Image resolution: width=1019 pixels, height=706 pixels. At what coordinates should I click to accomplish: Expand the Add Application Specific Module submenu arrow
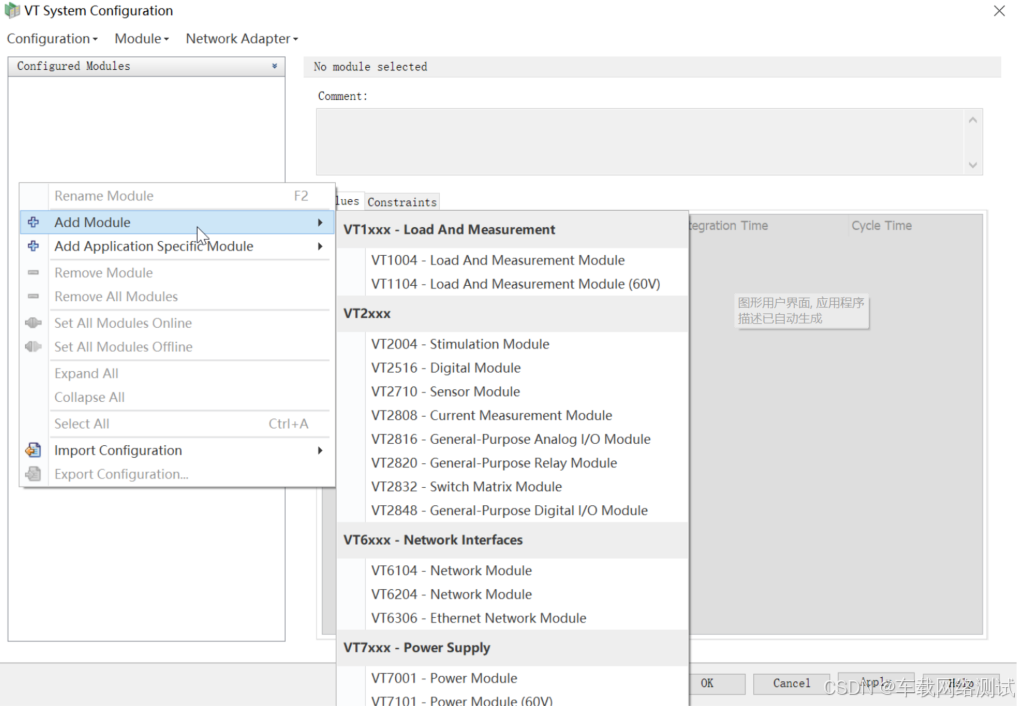pos(320,246)
